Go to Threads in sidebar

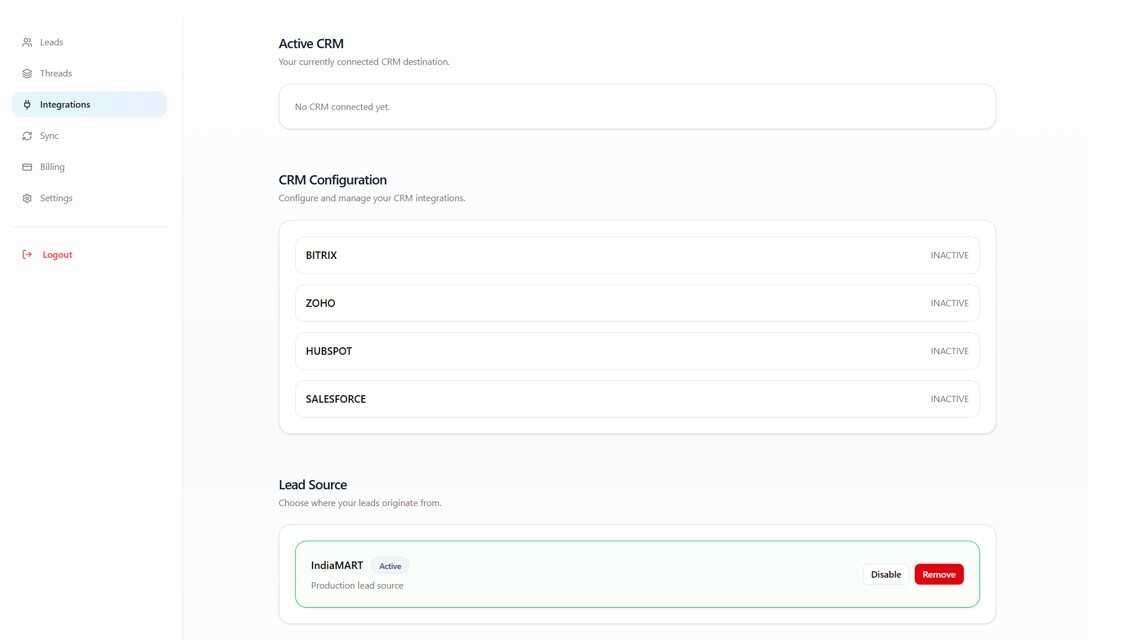pos(89,73)
